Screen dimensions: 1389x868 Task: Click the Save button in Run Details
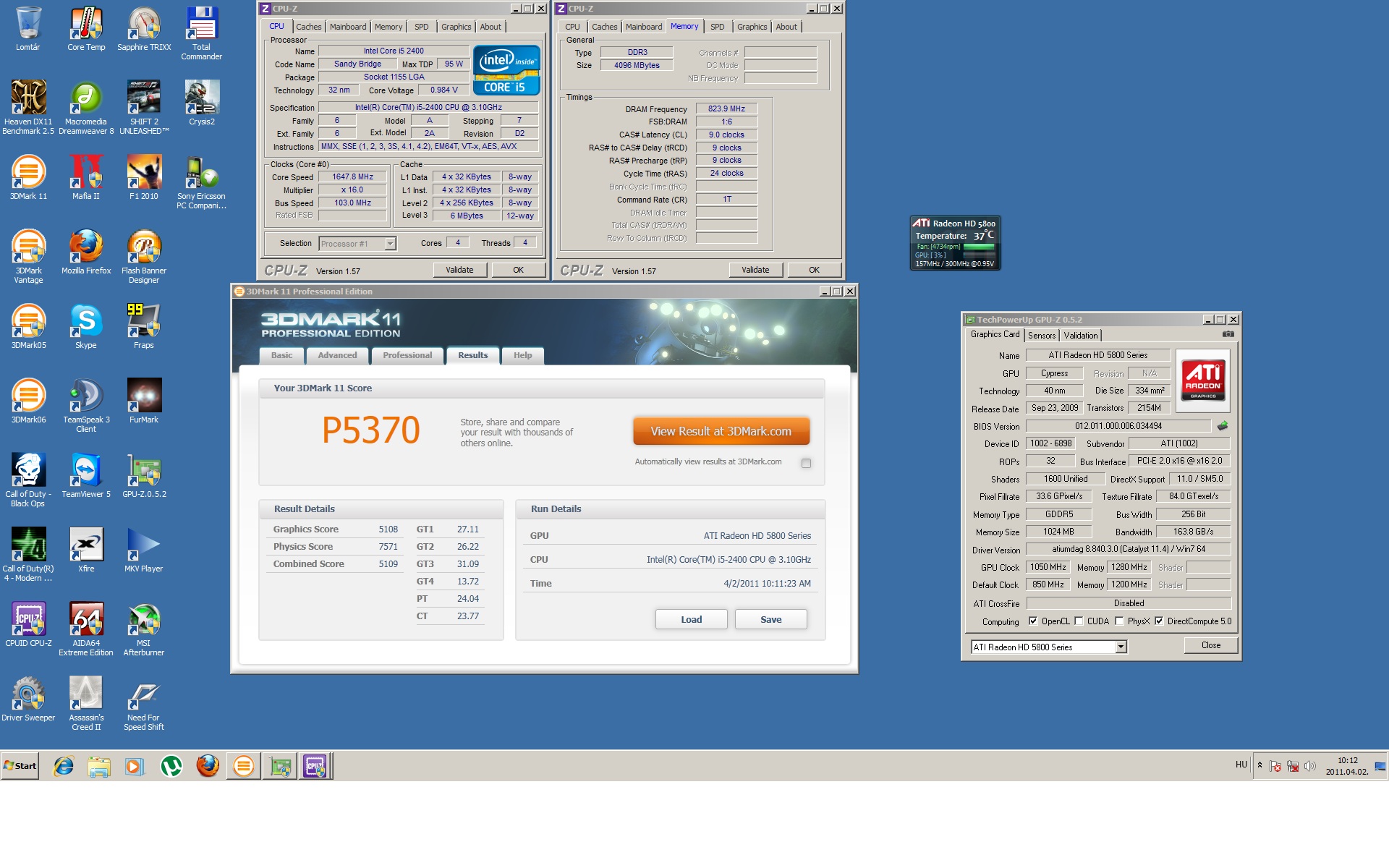(x=770, y=619)
